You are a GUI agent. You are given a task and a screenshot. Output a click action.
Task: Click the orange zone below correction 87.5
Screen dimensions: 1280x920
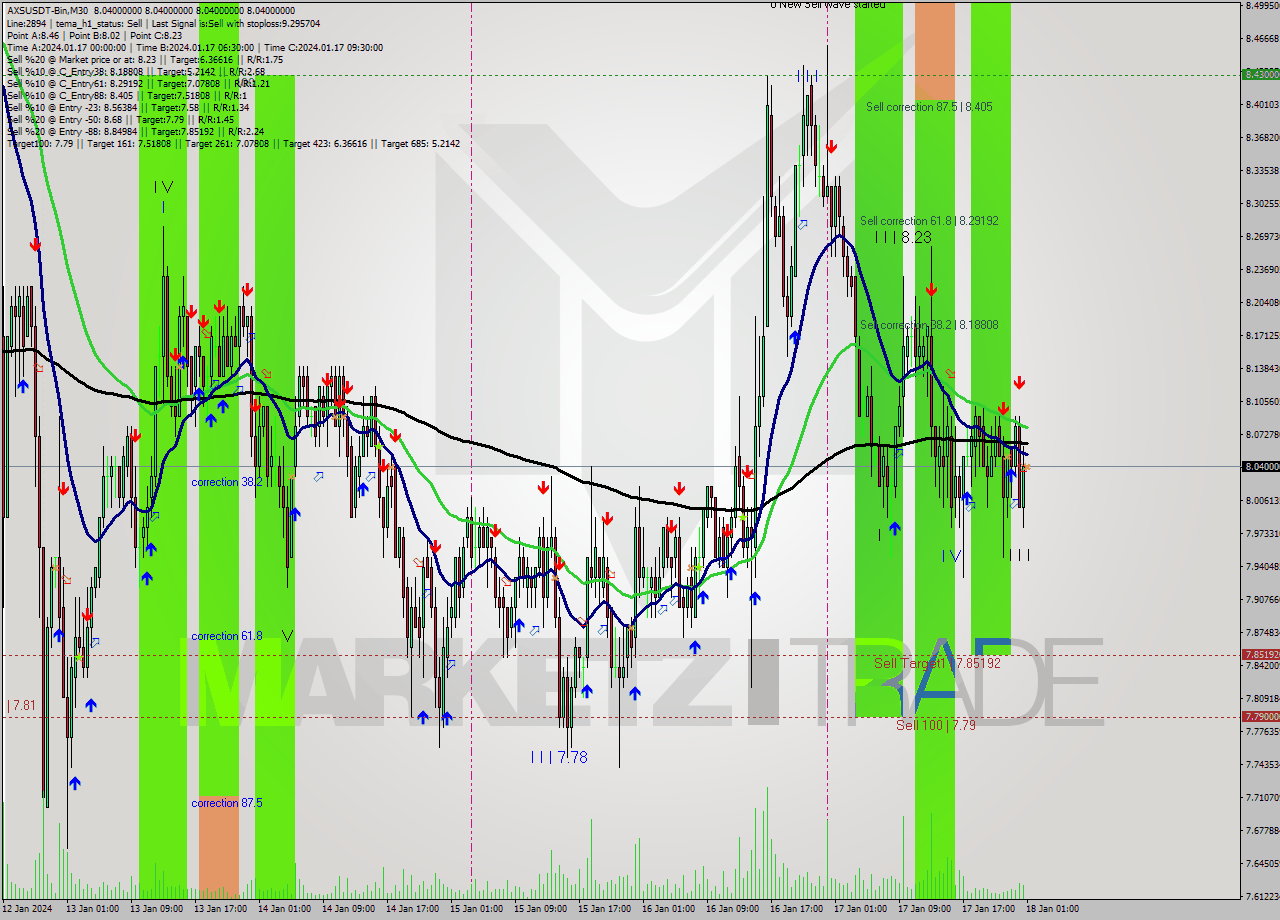[219, 847]
